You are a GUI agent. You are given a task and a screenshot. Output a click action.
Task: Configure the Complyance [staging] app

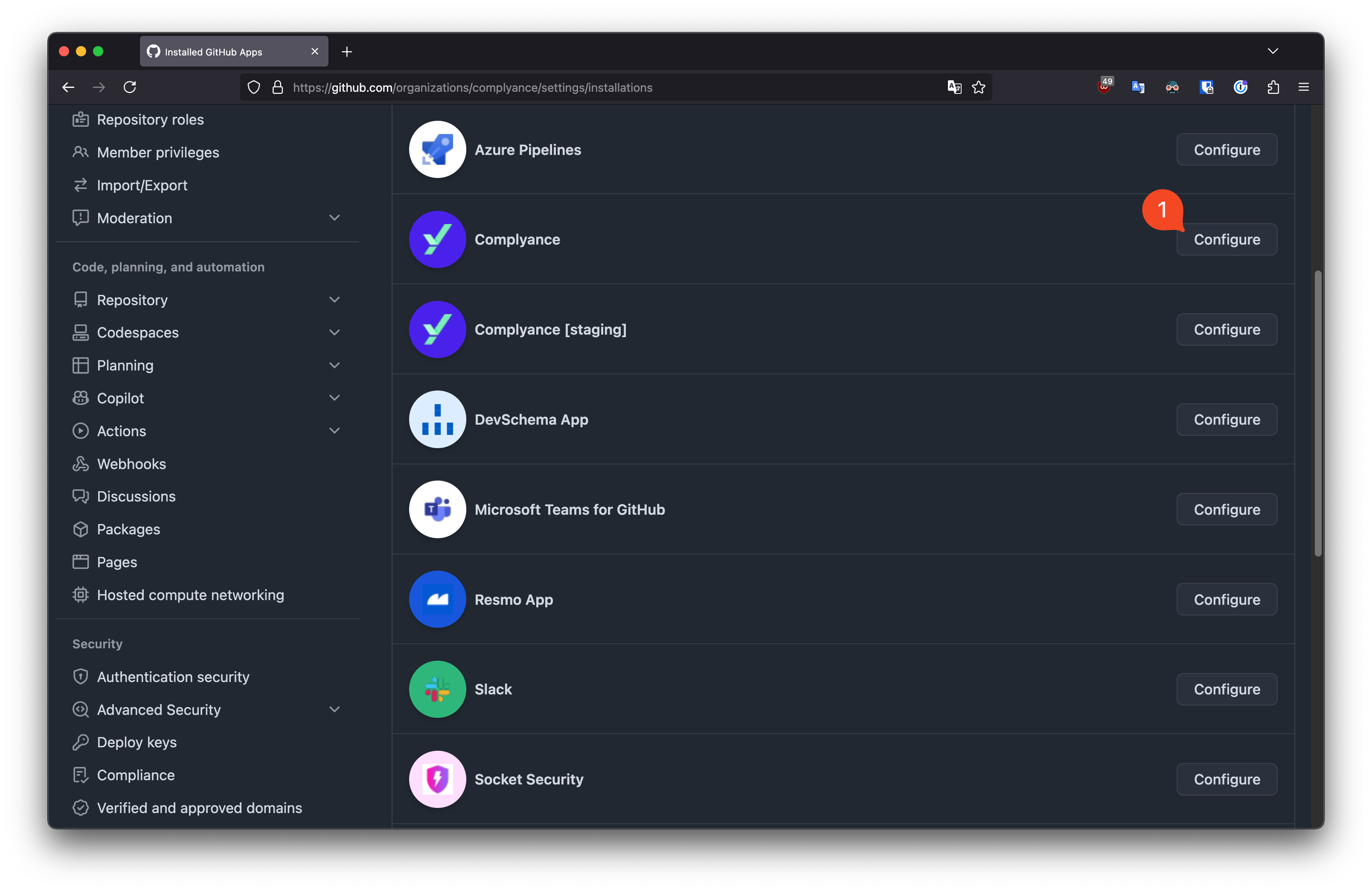(x=1226, y=329)
